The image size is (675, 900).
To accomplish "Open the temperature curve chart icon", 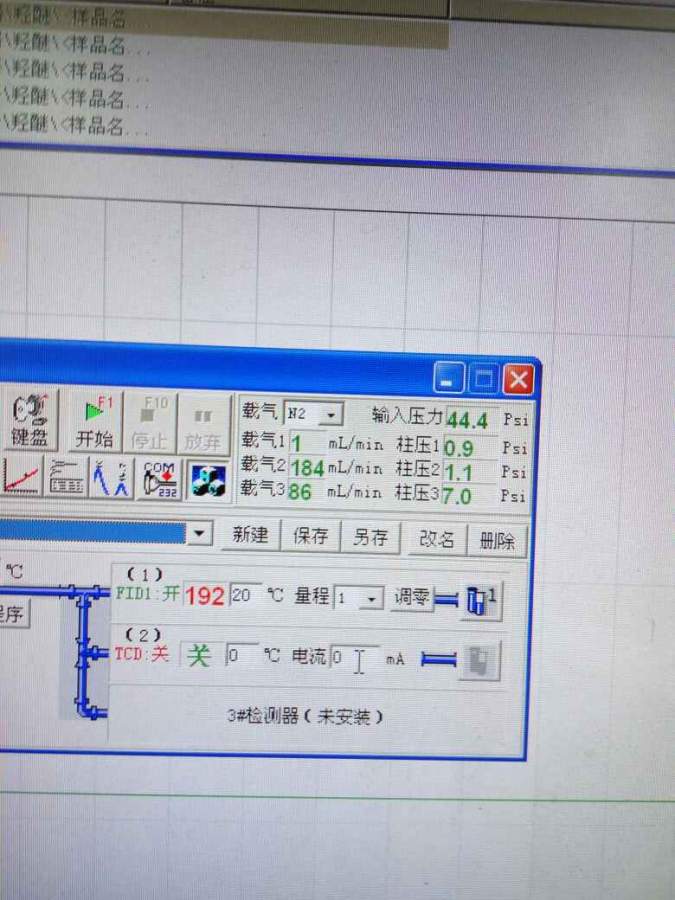I will click(x=21, y=476).
